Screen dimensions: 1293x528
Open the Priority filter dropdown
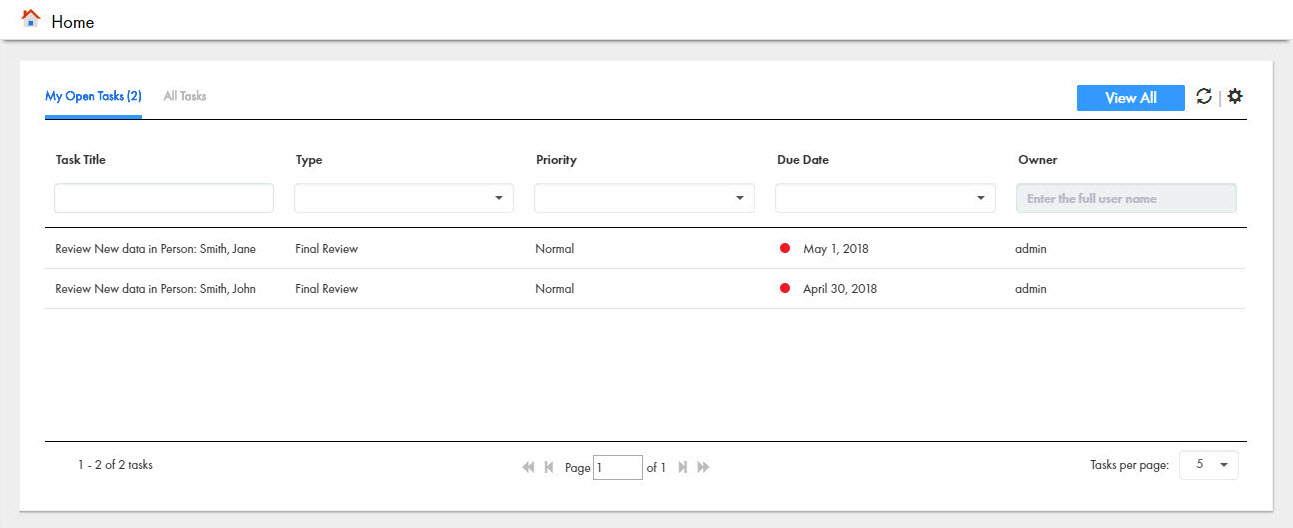[644, 198]
